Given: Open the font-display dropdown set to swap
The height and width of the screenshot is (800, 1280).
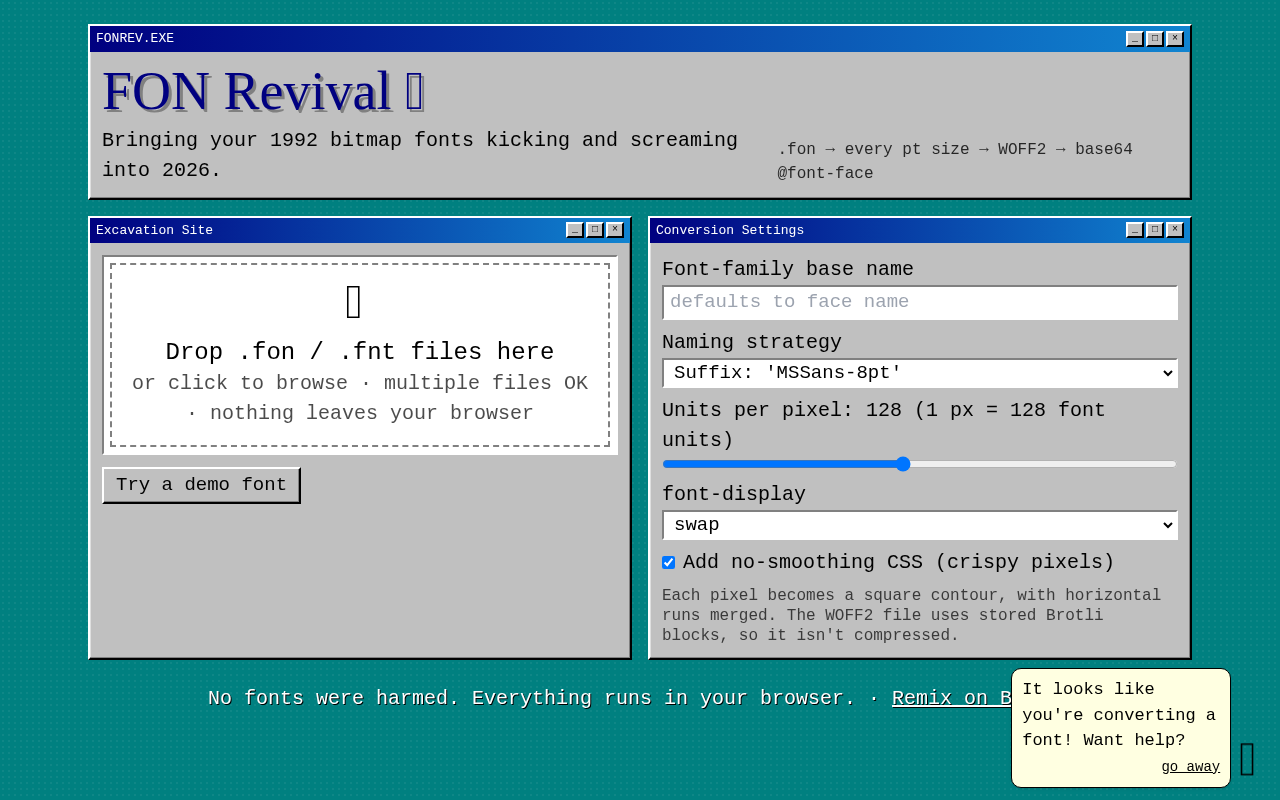Looking at the screenshot, I should click(x=920, y=525).
